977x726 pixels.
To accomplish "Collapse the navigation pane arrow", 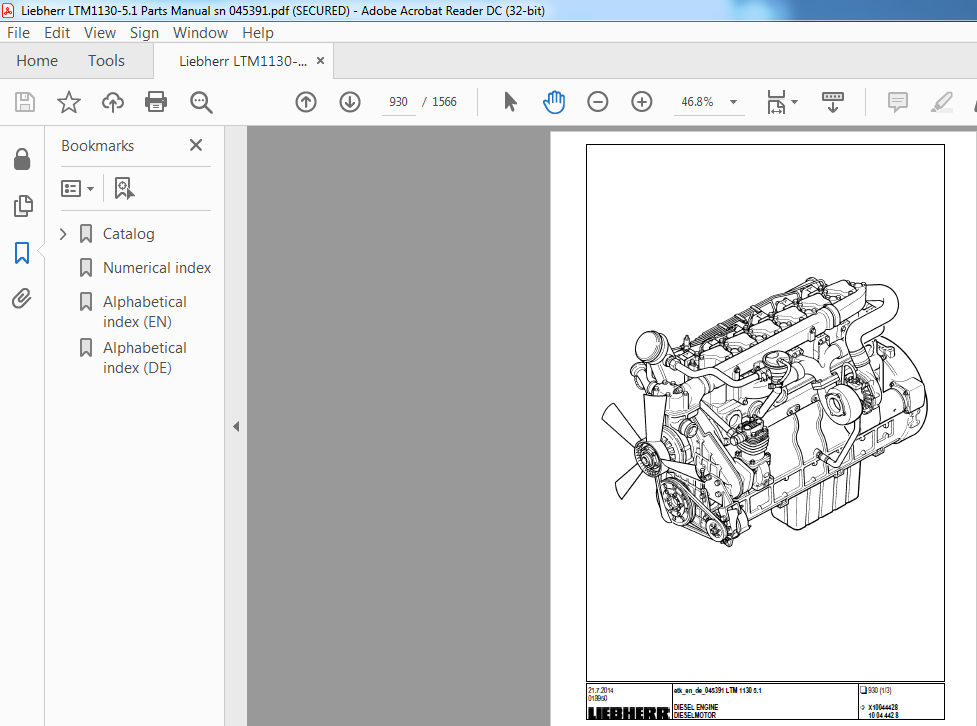I will click(x=236, y=426).
